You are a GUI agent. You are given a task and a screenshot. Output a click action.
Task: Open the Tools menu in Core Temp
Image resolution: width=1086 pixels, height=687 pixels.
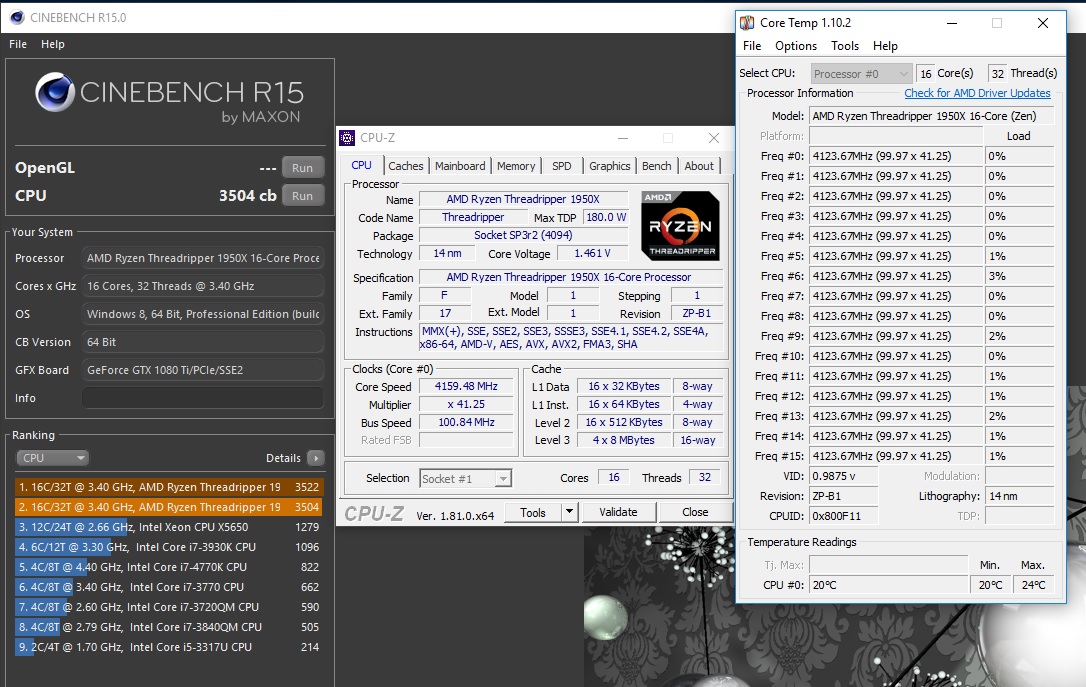click(x=845, y=46)
